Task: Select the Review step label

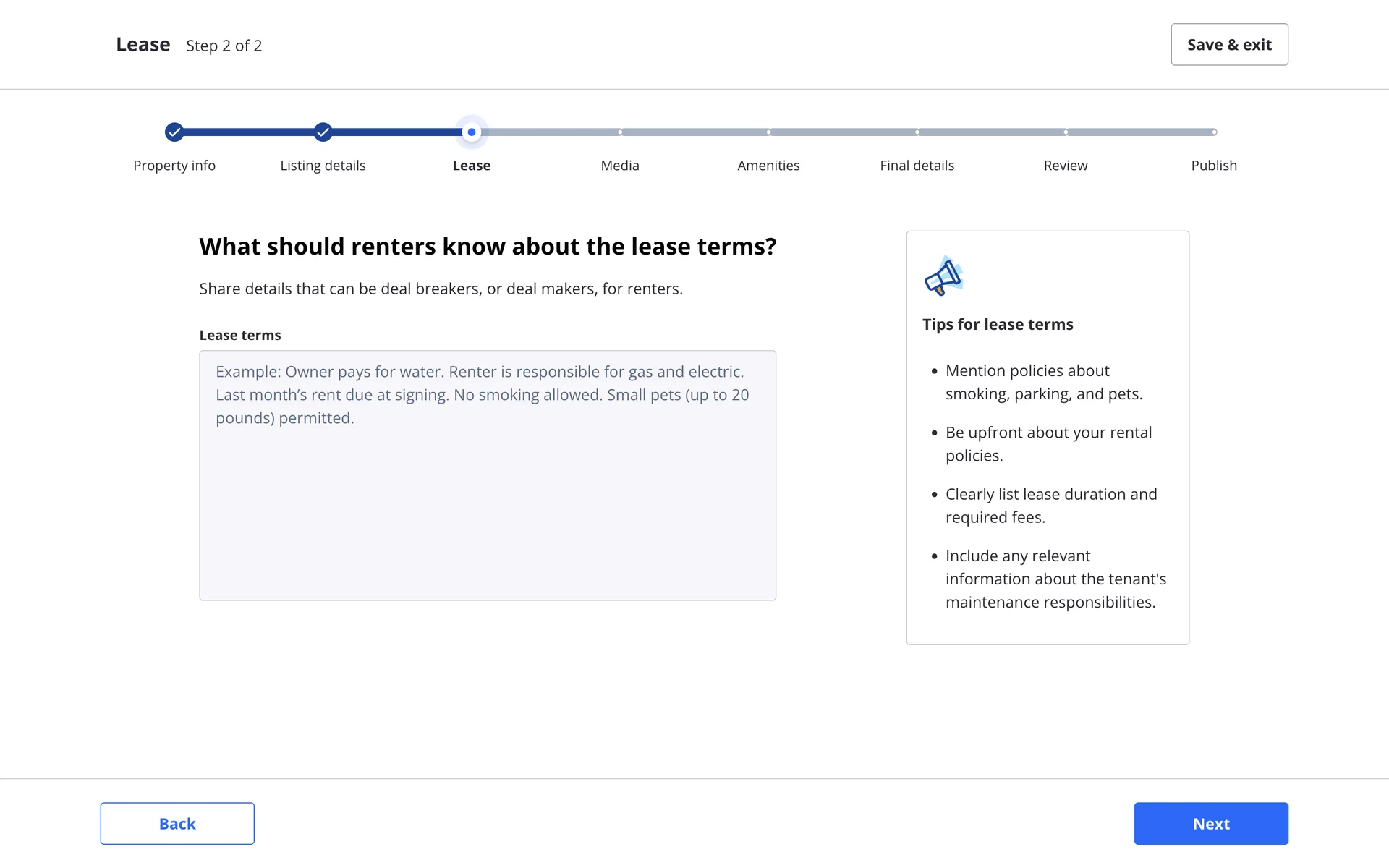Action: click(1066, 166)
